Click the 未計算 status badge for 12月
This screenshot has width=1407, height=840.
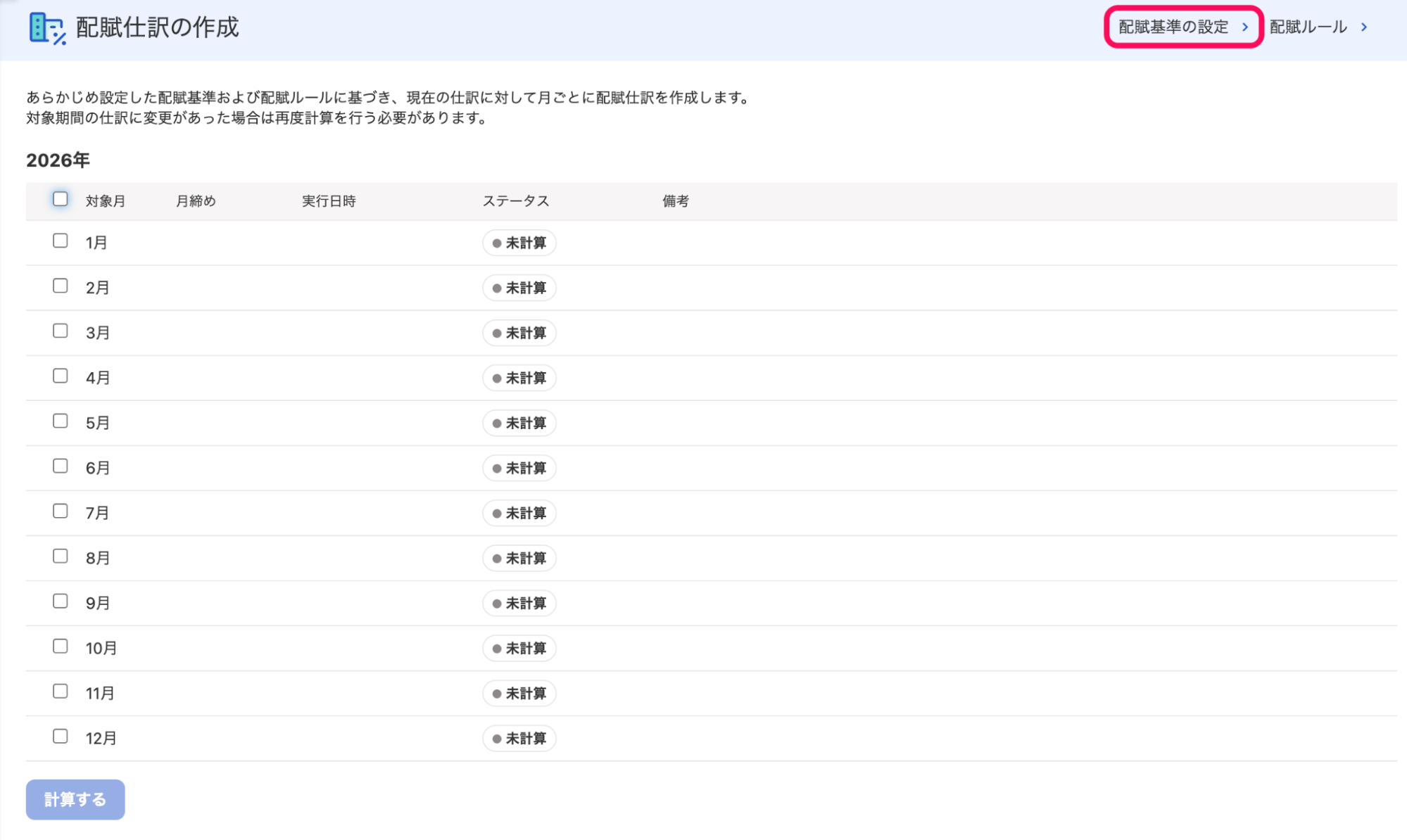coord(519,738)
